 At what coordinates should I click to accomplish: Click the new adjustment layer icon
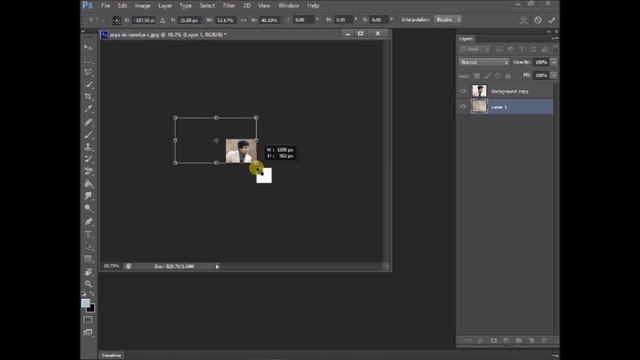tap(507, 340)
